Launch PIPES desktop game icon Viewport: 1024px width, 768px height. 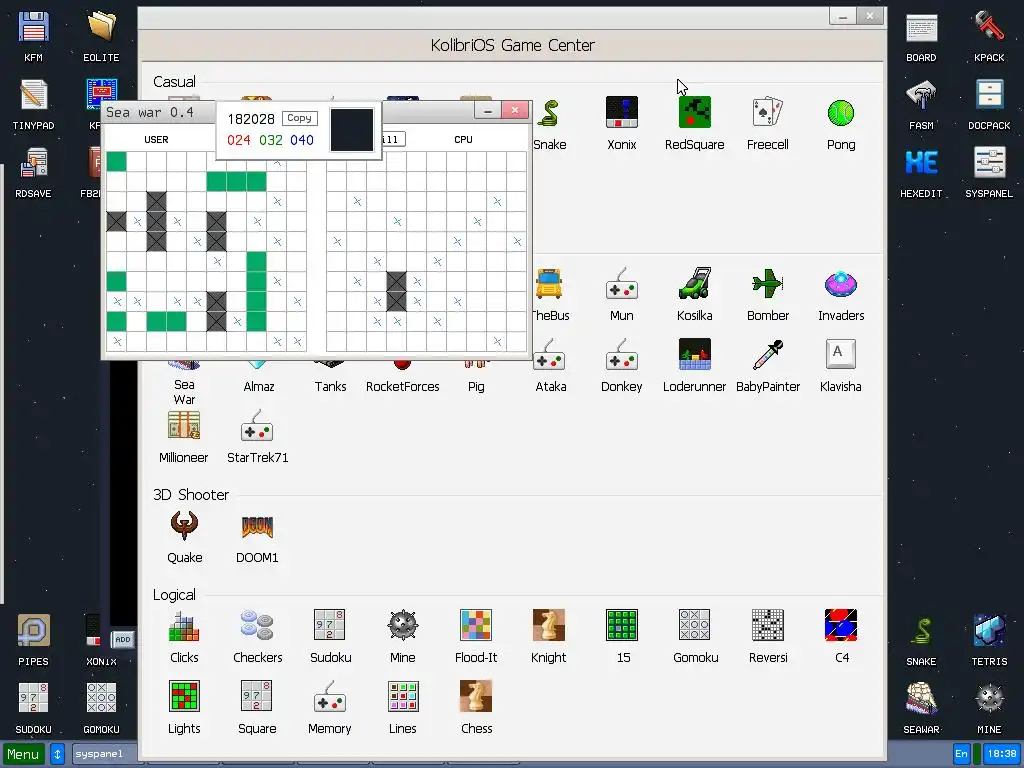33,640
